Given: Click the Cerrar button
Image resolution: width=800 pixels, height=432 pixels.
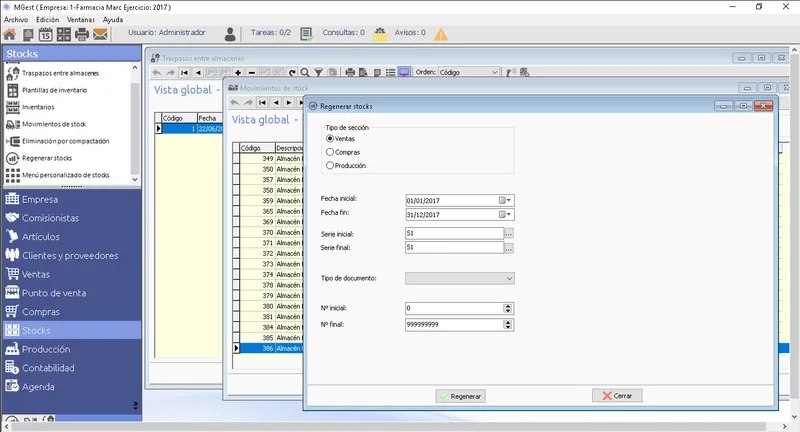Looking at the screenshot, I should [617, 396].
